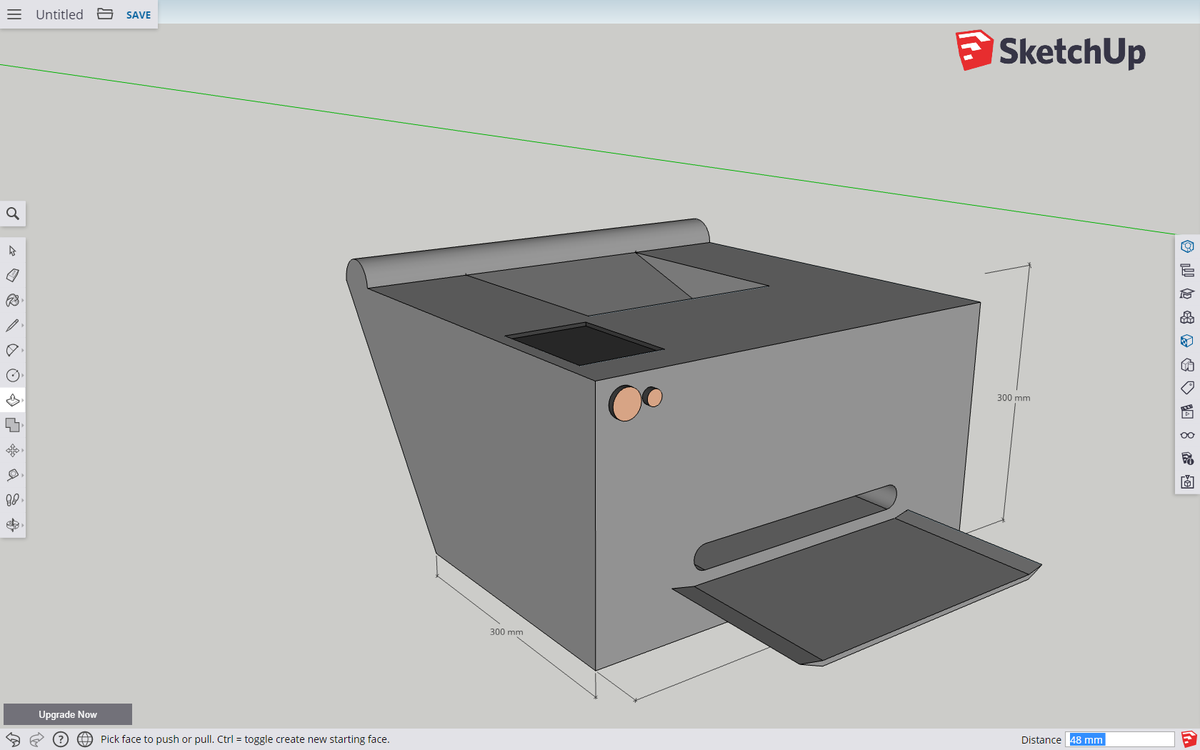
Task: Select the Move tool
Action: 13,450
